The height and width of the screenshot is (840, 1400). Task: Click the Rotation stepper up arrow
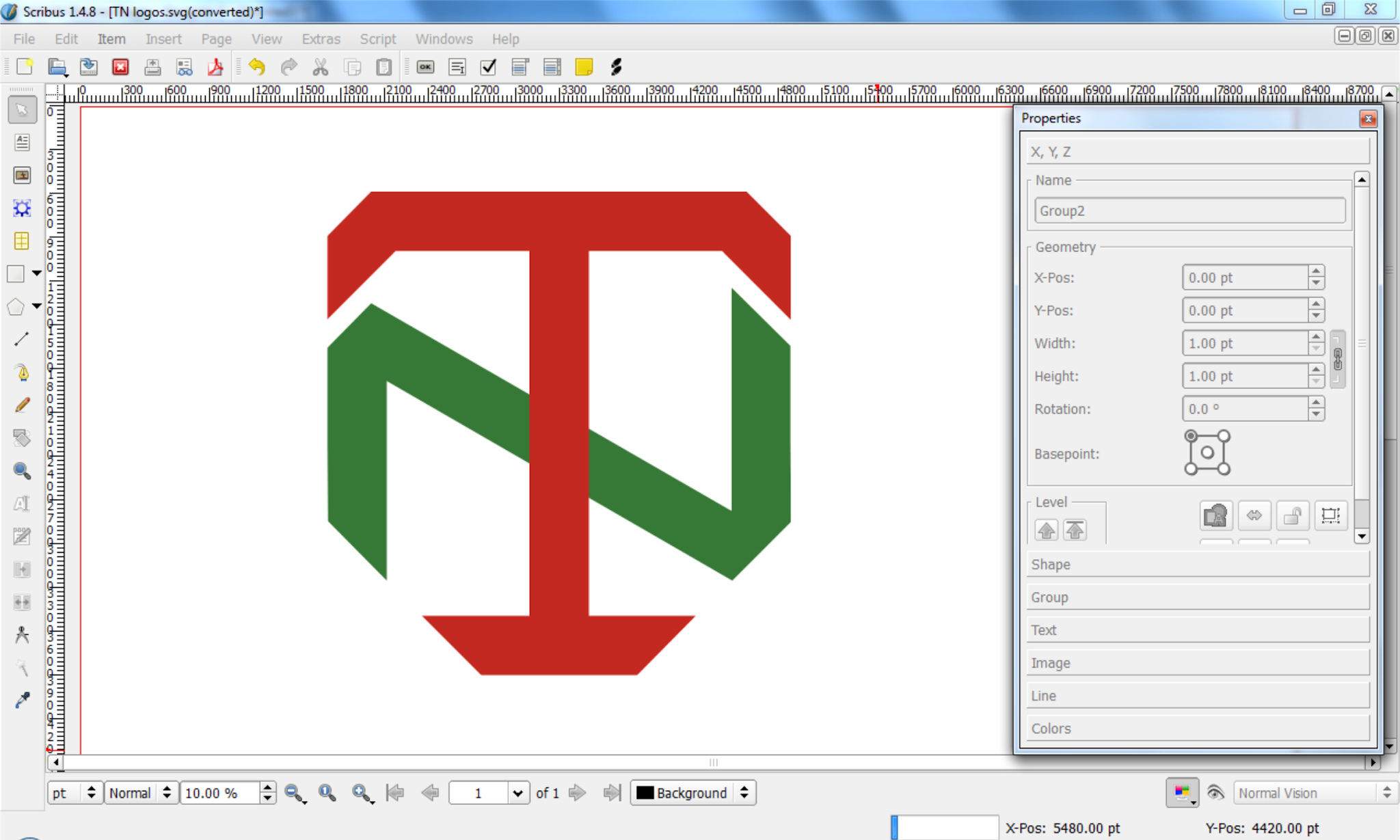click(1315, 403)
